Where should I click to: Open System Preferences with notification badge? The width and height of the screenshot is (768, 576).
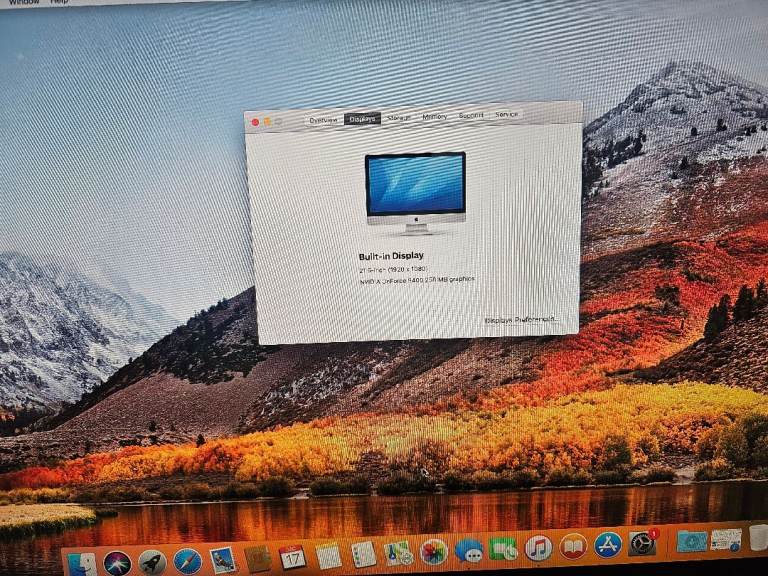(642, 543)
